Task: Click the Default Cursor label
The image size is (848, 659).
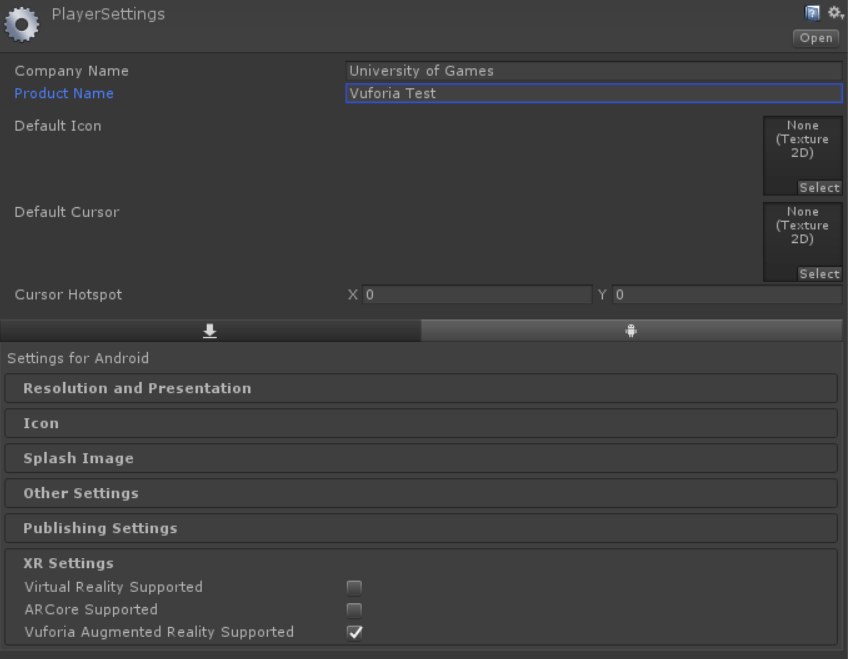Action: tap(67, 212)
